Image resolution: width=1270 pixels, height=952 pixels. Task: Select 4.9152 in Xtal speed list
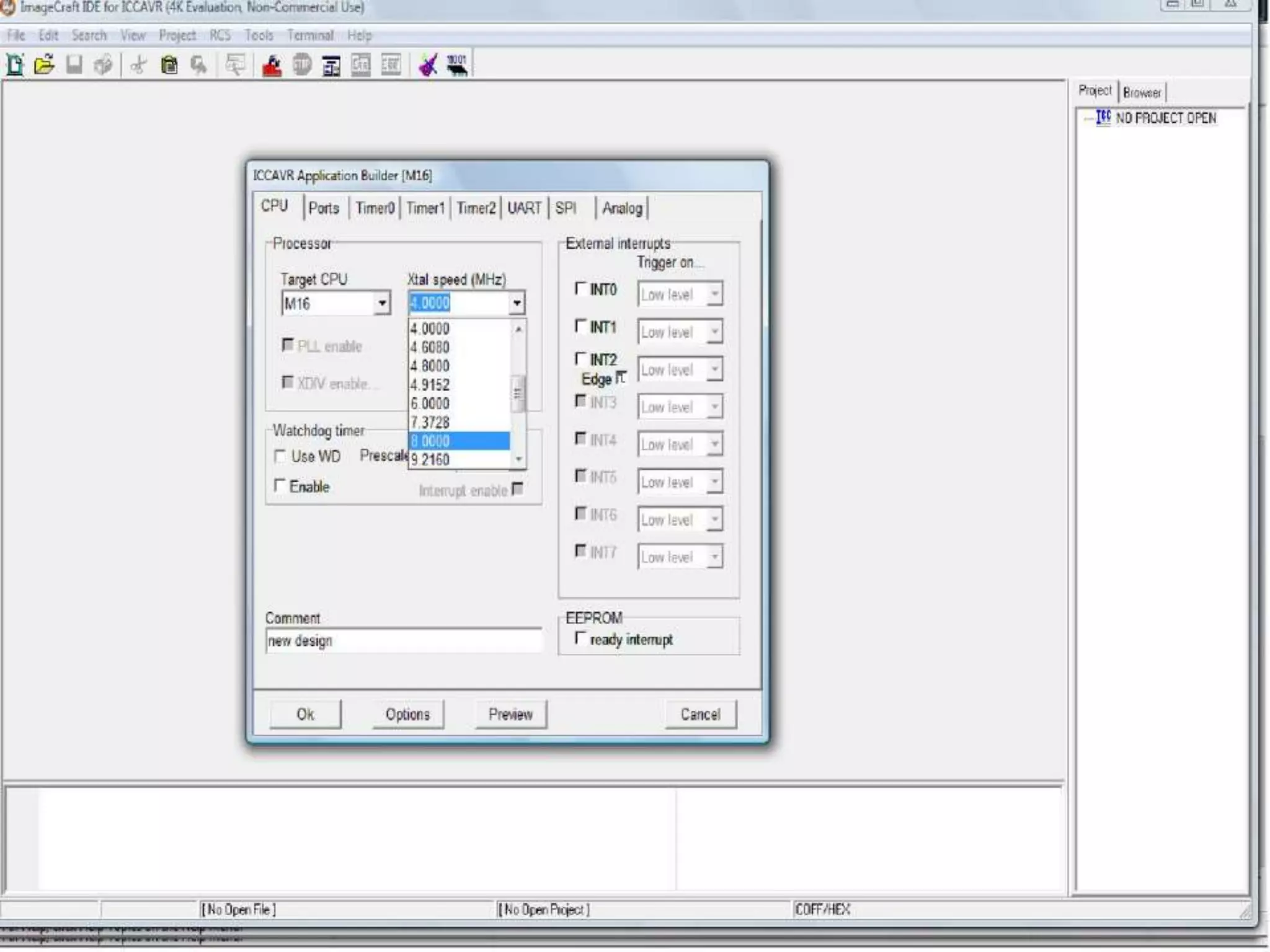pos(460,384)
